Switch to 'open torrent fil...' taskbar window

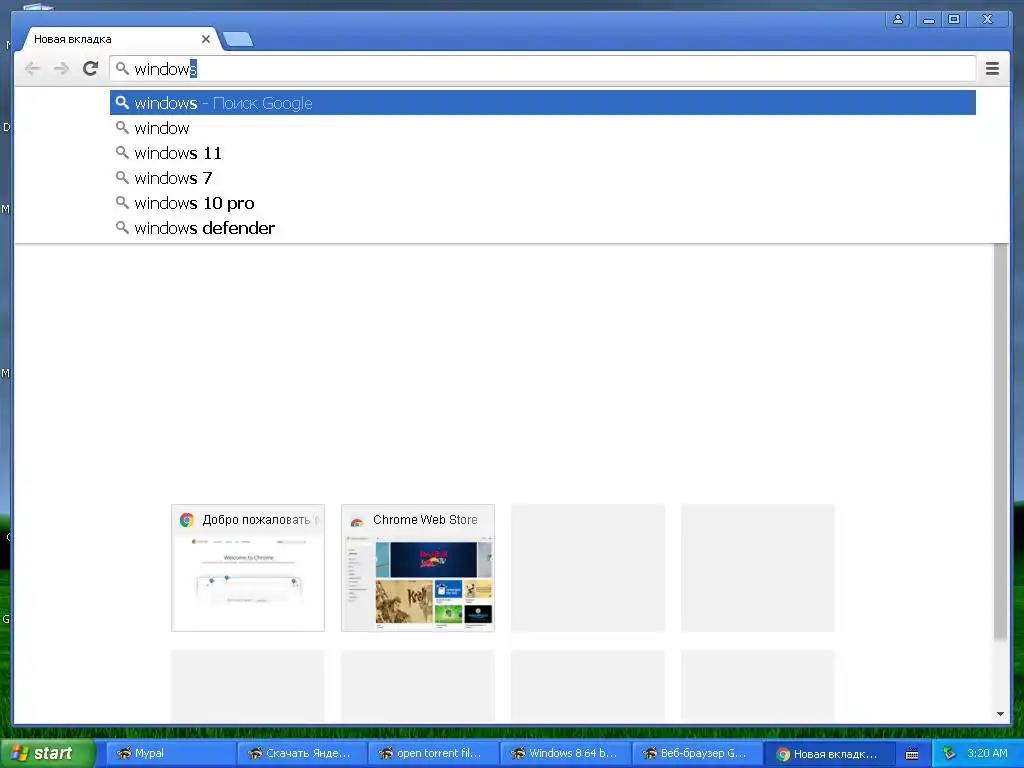[433, 753]
